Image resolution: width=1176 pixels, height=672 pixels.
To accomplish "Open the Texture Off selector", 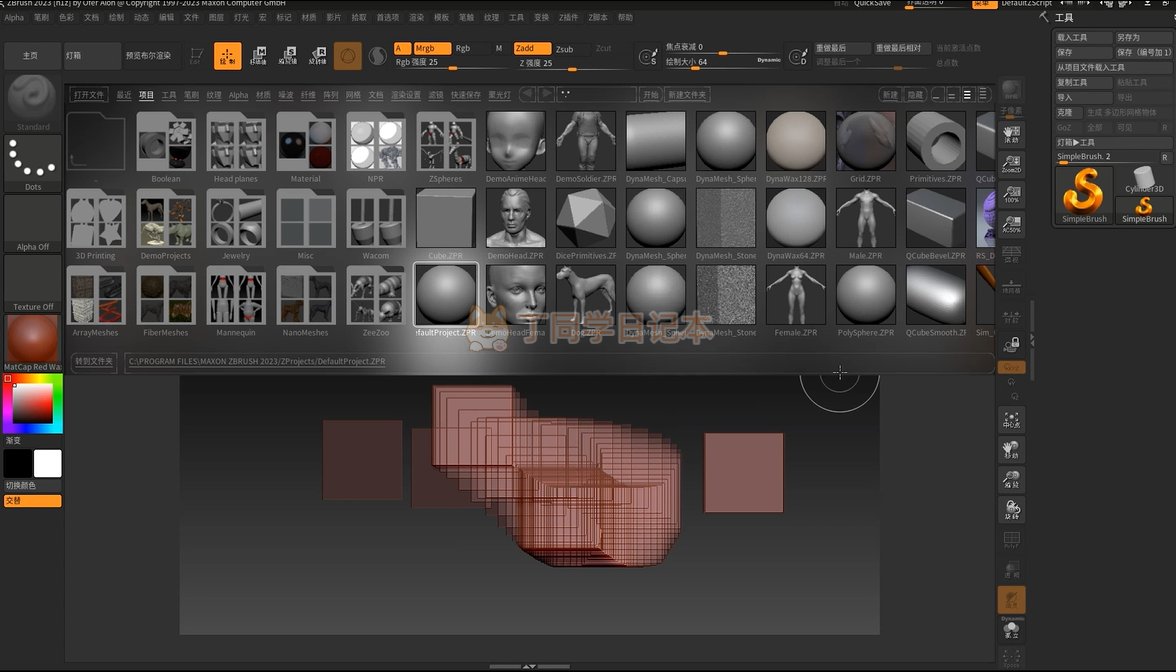I will coord(33,283).
